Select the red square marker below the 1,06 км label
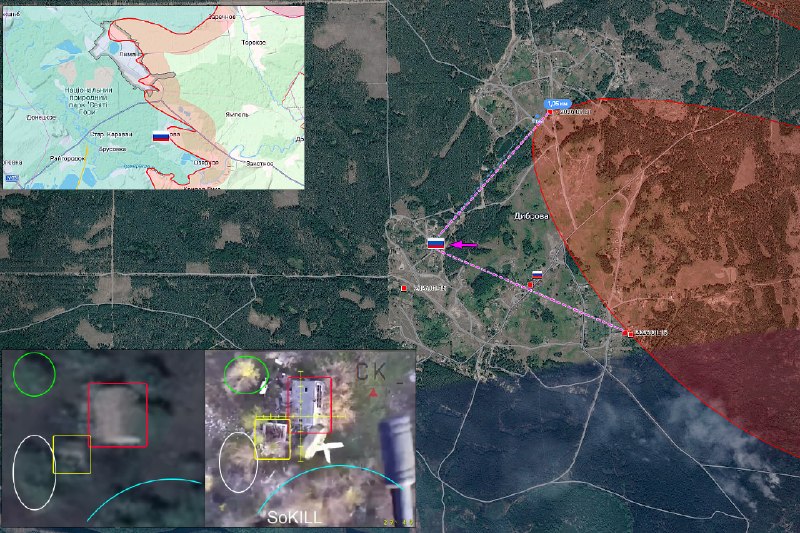This screenshot has height=533, width=800. [550, 112]
